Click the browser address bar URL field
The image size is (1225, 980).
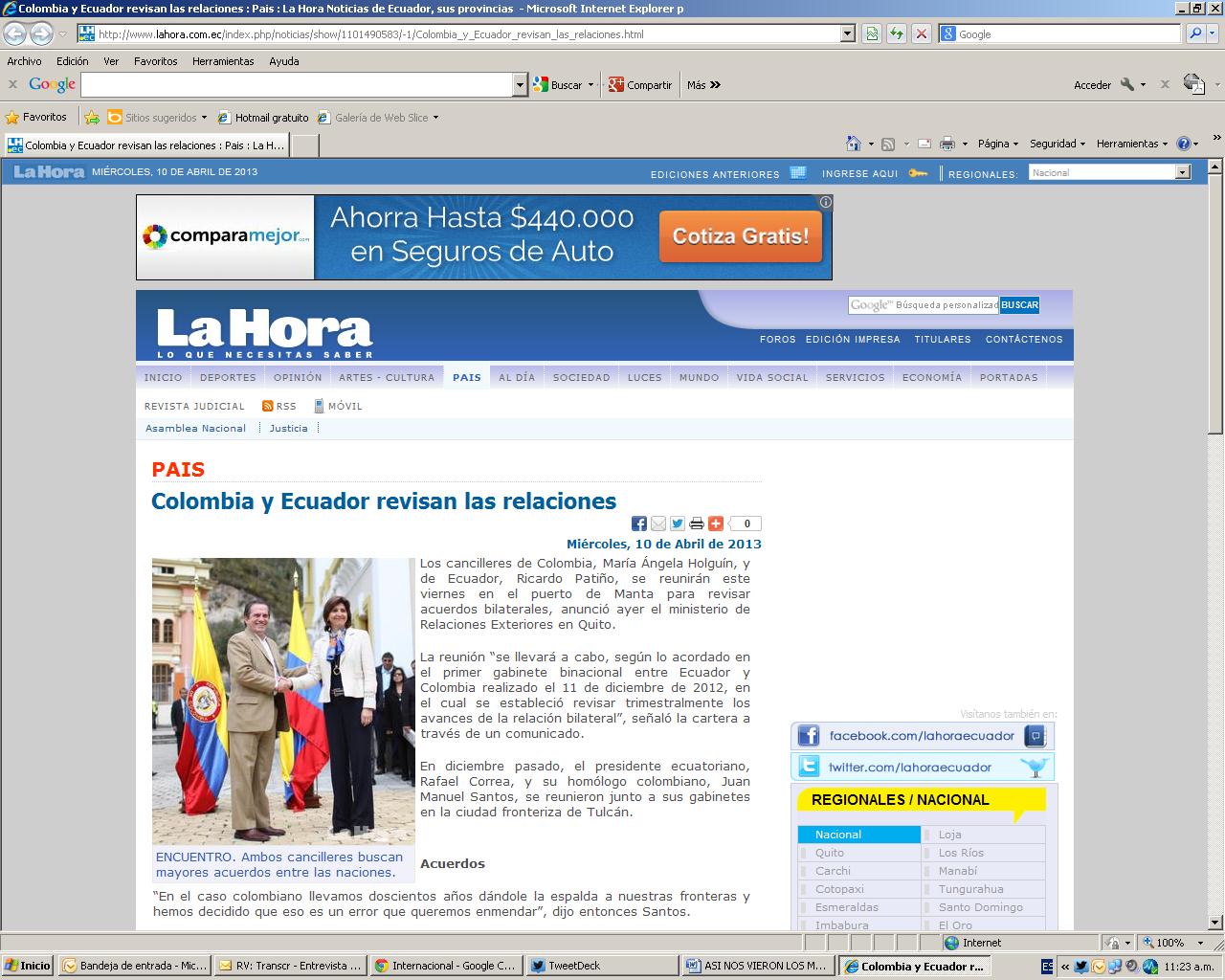[x=459, y=33]
